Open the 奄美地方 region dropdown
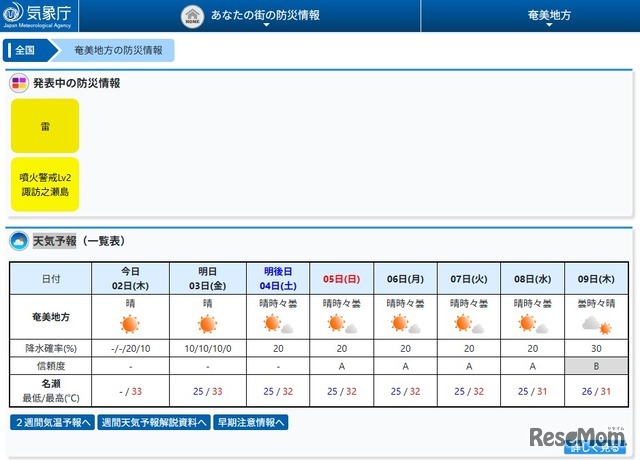640x460 pixels. (x=549, y=16)
